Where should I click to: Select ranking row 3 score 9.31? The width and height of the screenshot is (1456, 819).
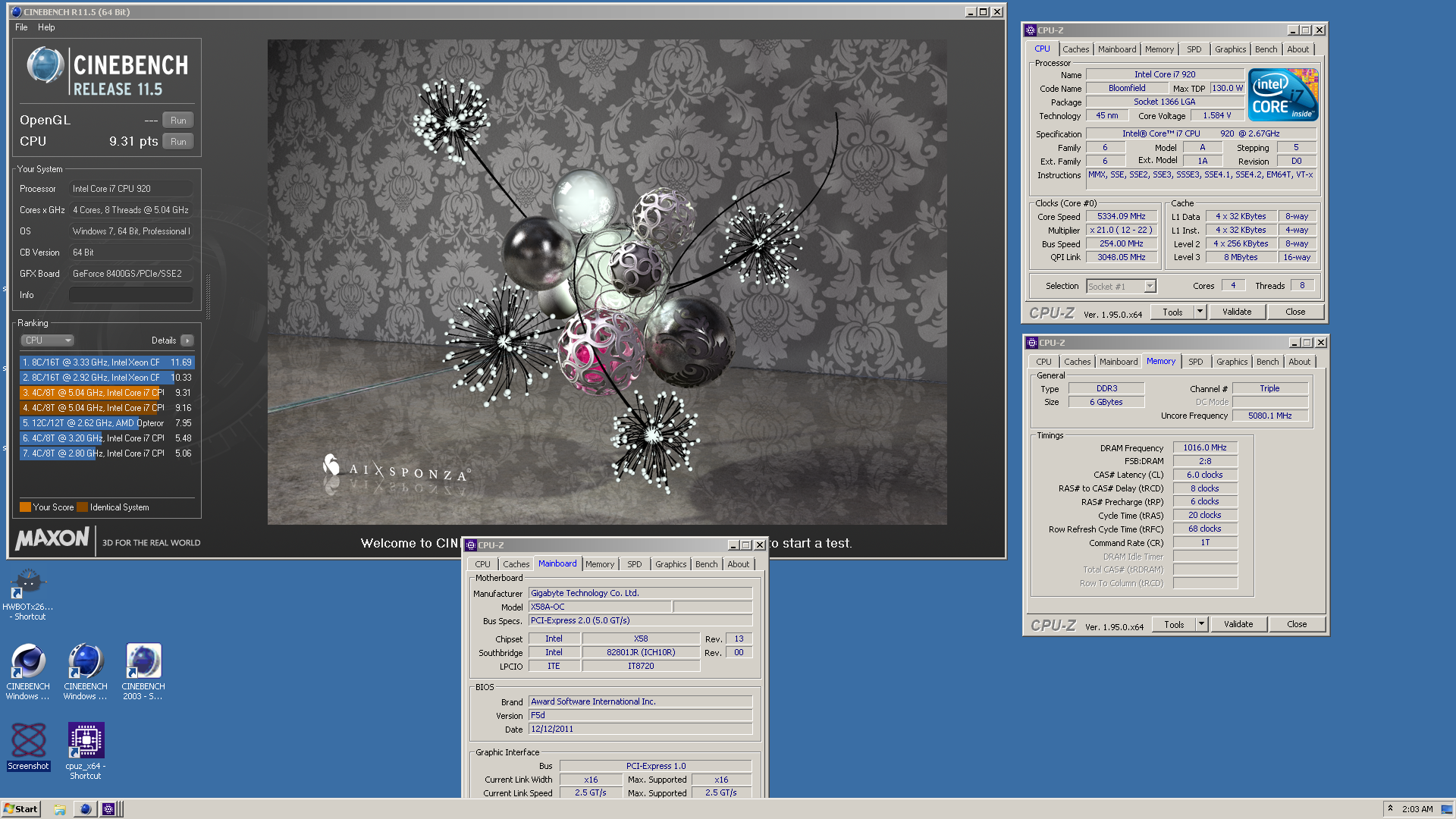107,393
